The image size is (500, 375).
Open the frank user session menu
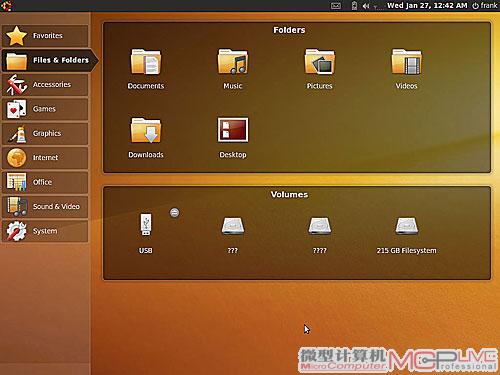click(x=485, y=6)
